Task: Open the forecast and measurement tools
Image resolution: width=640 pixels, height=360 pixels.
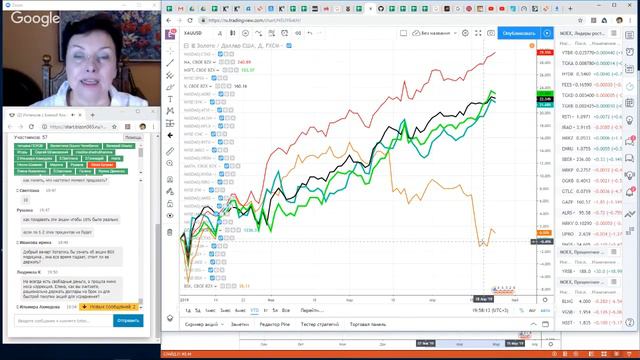Action: point(170,123)
